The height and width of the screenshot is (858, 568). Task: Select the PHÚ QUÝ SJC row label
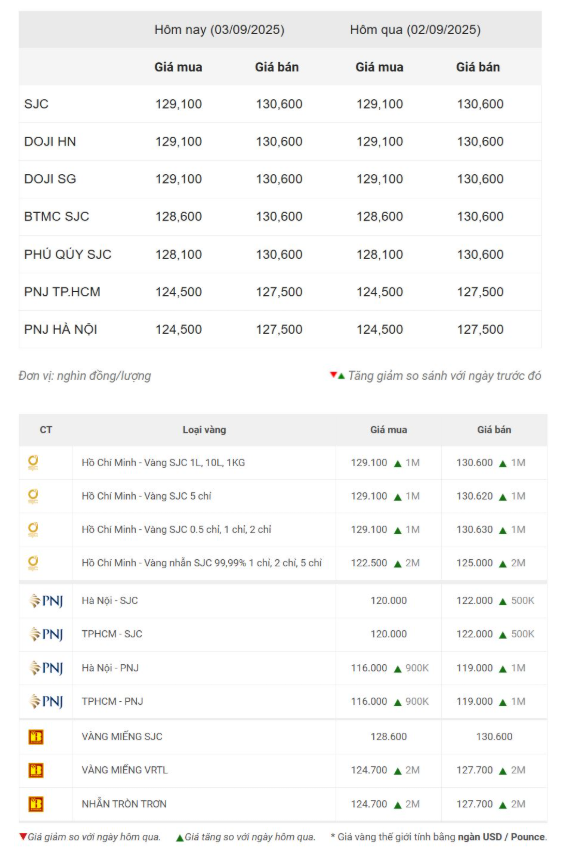point(68,254)
